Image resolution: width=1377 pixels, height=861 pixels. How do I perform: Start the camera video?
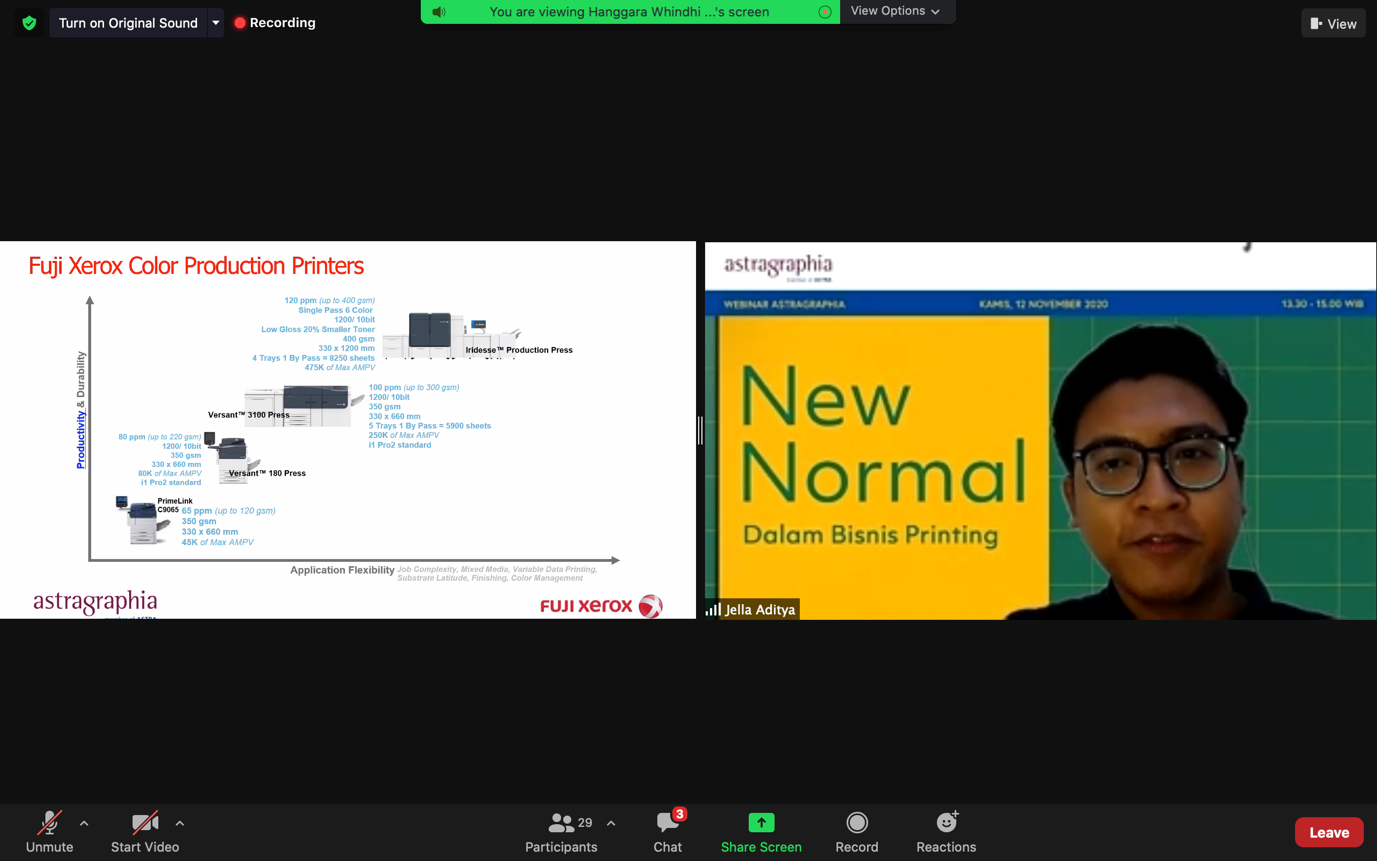pyautogui.click(x=145, y=832)
